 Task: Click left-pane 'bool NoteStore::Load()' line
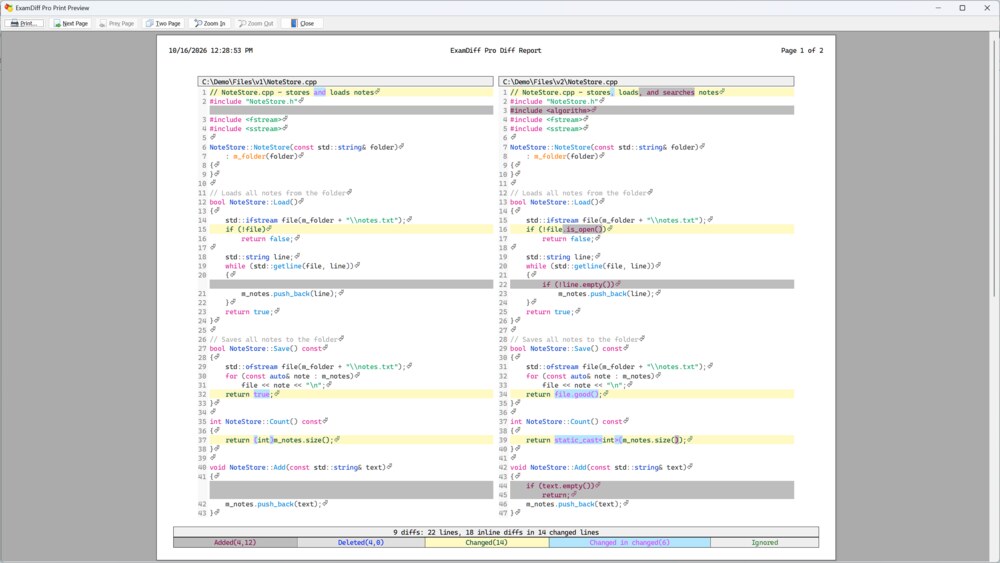click(x=256, y=202)
